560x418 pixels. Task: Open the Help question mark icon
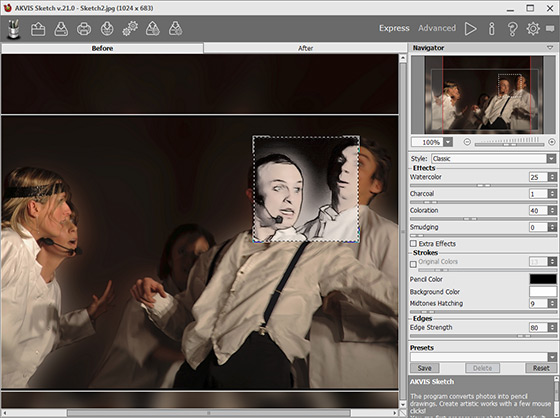point(512,29)
